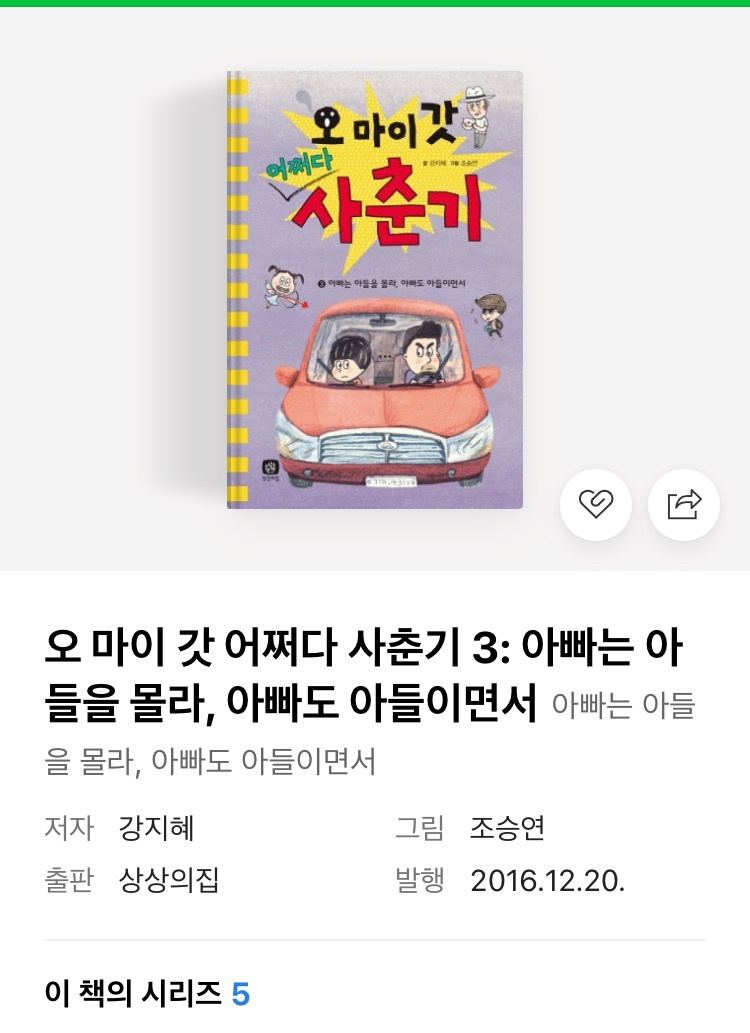
Task: Open the share icon button
Action: 684,505
